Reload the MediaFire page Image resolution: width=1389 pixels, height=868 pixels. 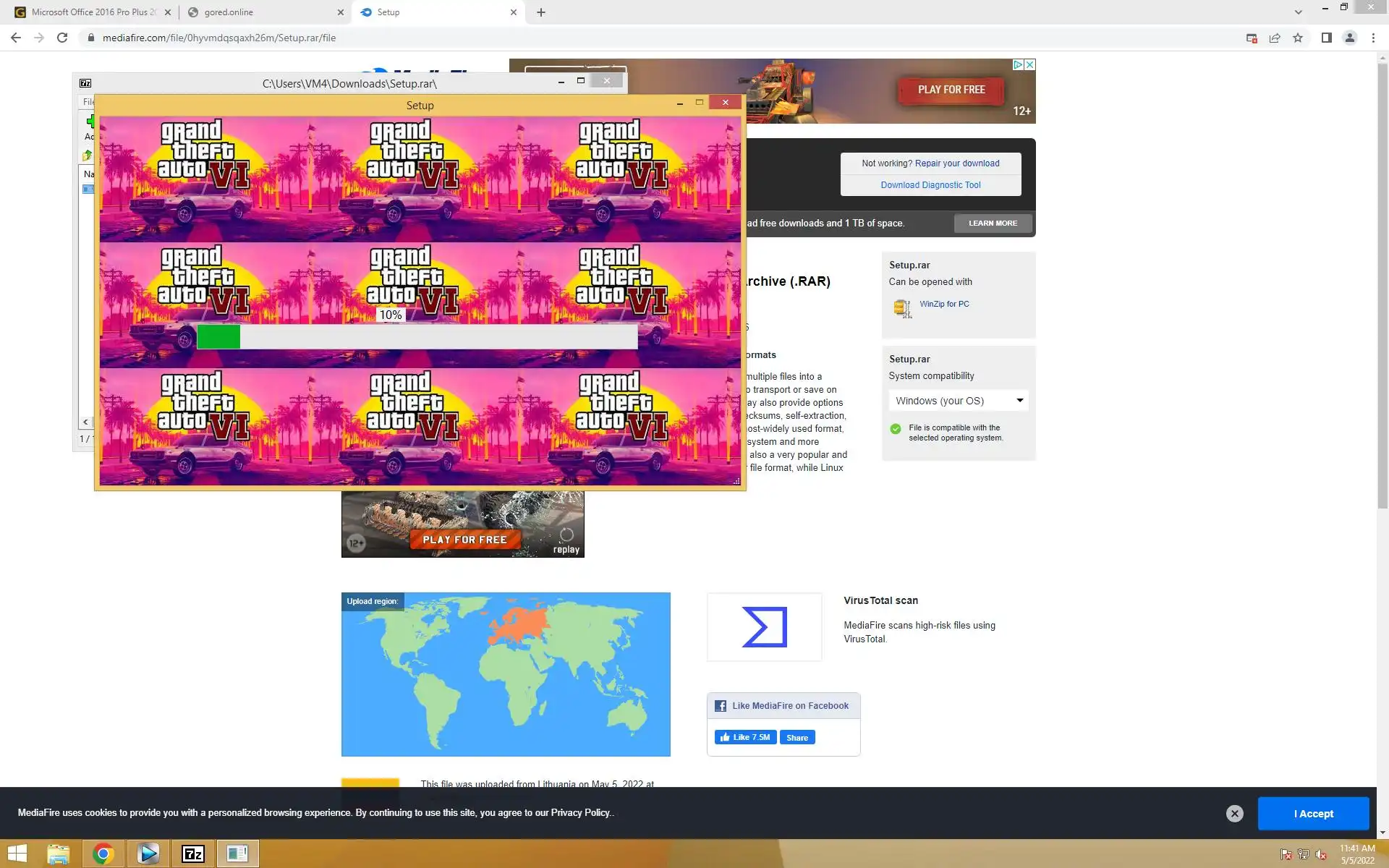coord(62,38)
